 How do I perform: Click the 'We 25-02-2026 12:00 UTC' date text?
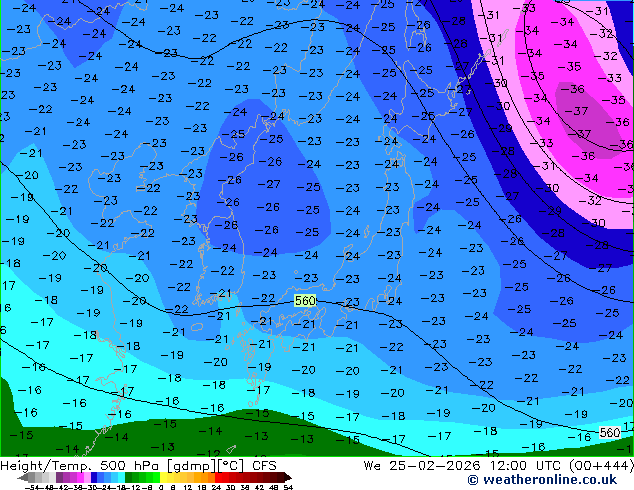click(x=463, y=466)
